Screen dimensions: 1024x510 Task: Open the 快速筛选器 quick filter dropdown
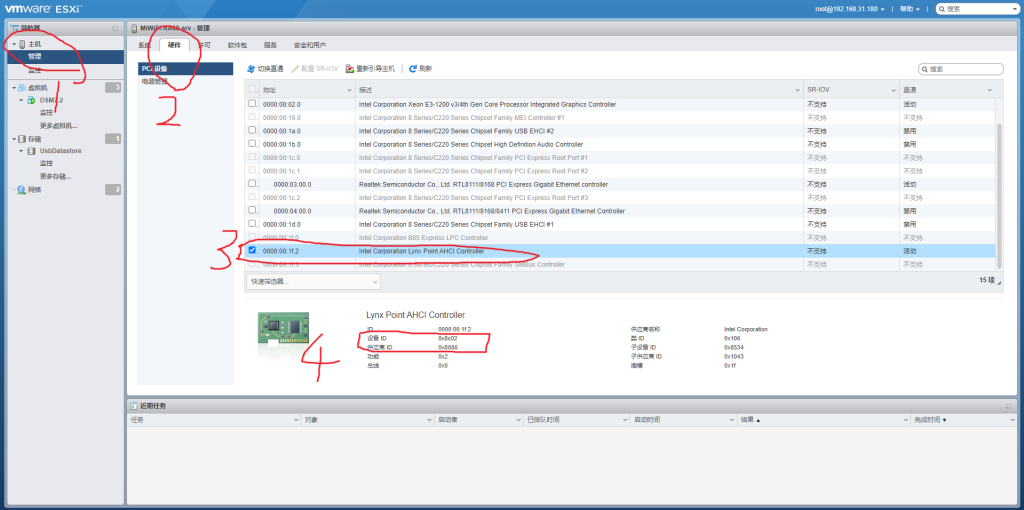coord(313,281)
